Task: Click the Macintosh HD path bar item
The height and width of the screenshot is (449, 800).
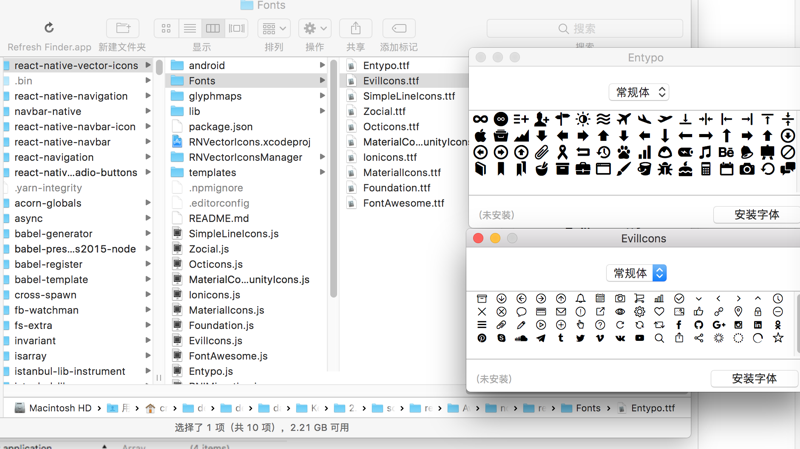Action: pyautogui.click(x=60, y=408)
